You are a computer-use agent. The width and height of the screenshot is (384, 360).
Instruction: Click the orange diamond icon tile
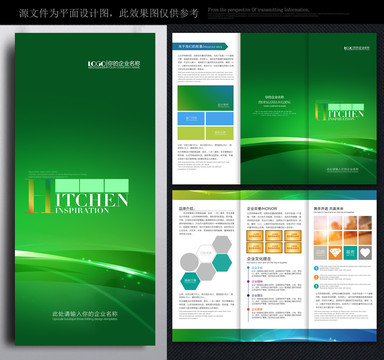335,253
